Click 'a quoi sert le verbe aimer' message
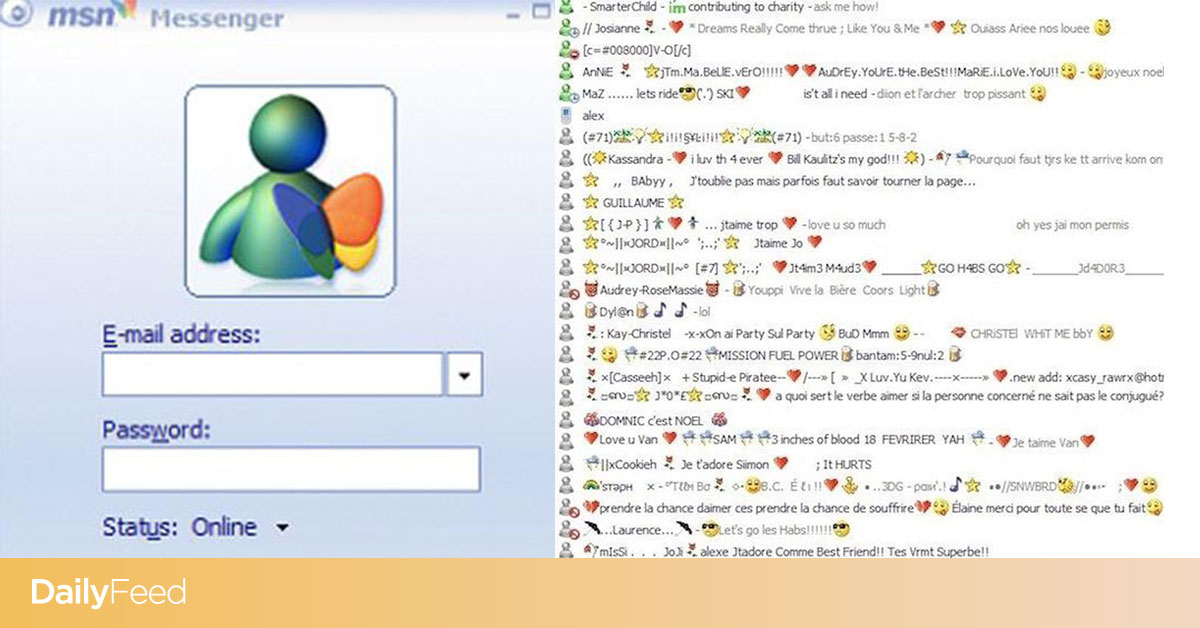Screen dimensions: 1200x628 [x=968, y=398]
